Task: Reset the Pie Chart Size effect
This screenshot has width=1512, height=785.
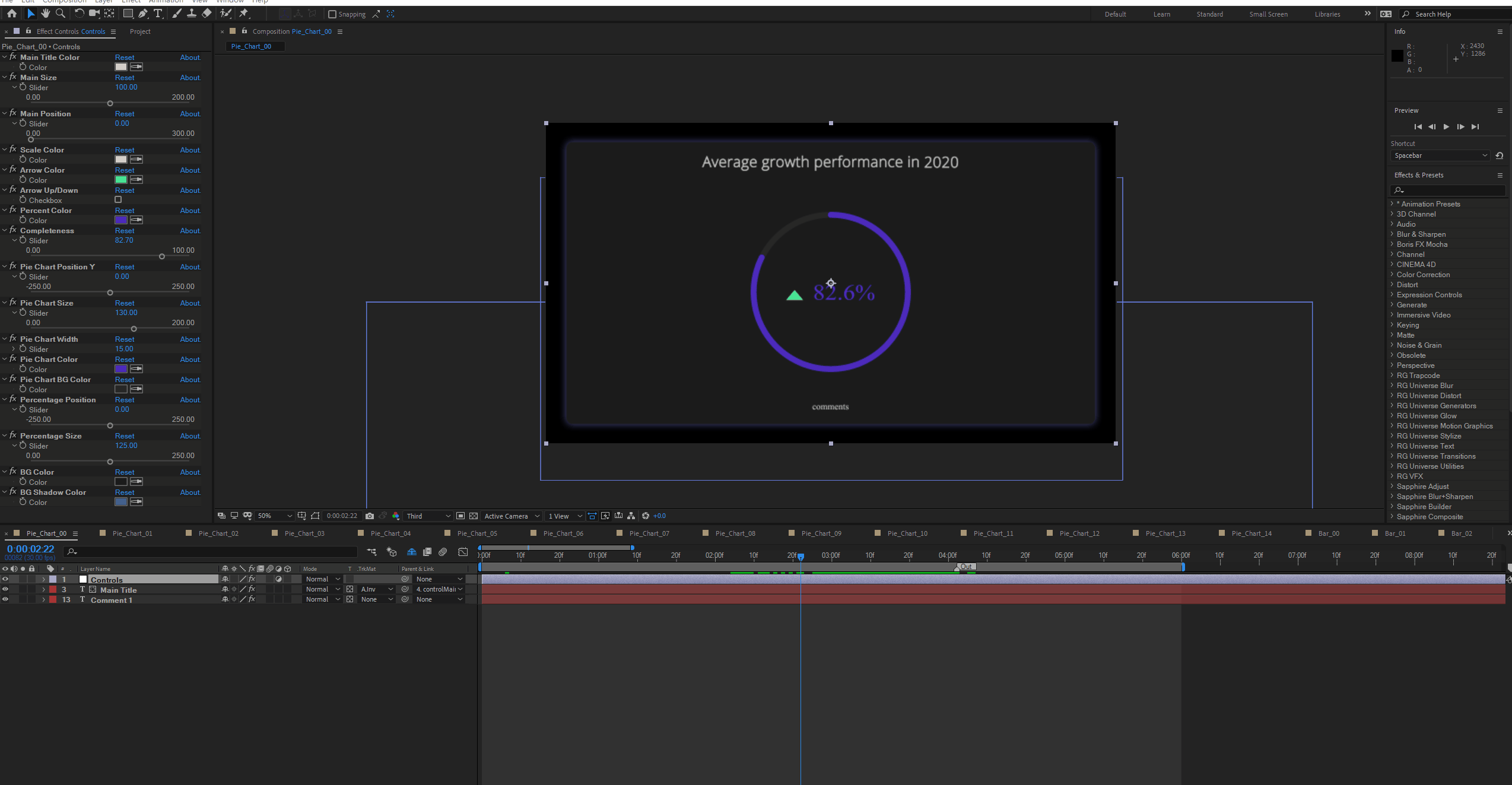Action: click(x=125, y=303)
